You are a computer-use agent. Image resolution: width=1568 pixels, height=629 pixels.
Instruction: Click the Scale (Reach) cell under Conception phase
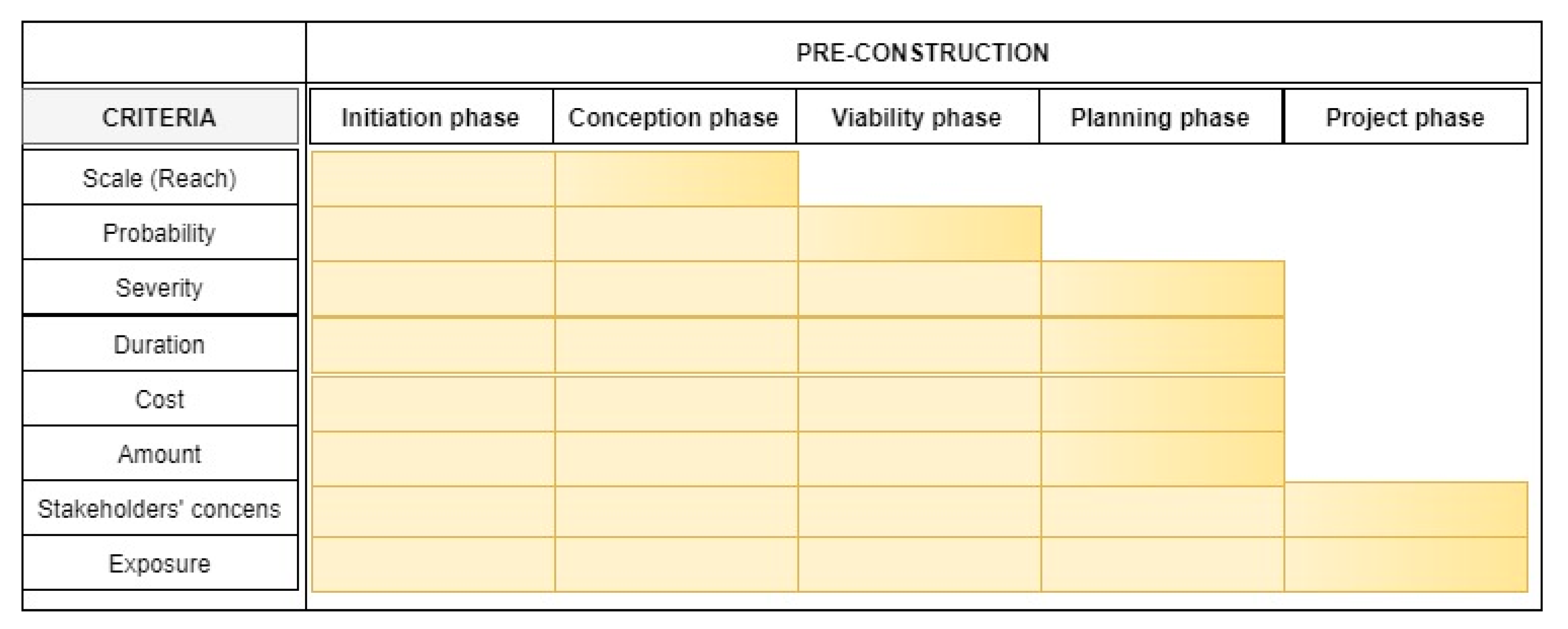click(676, 179)
